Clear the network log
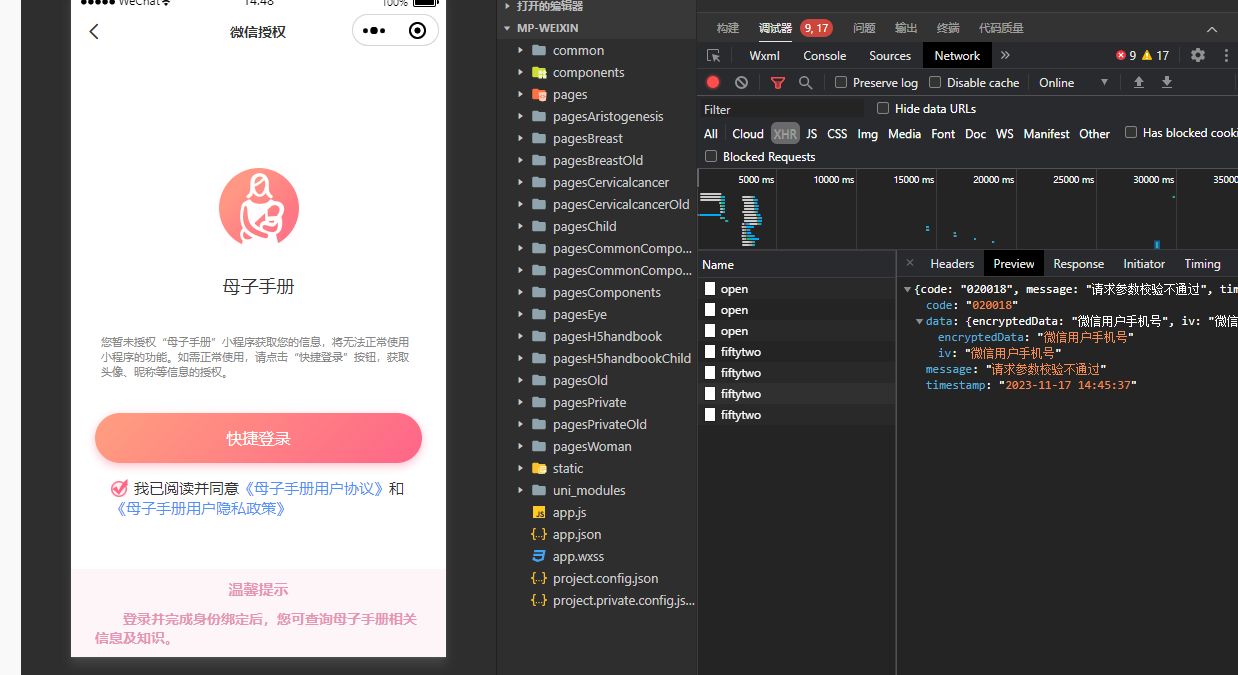 pyautogui.click(x=741, y=83)
